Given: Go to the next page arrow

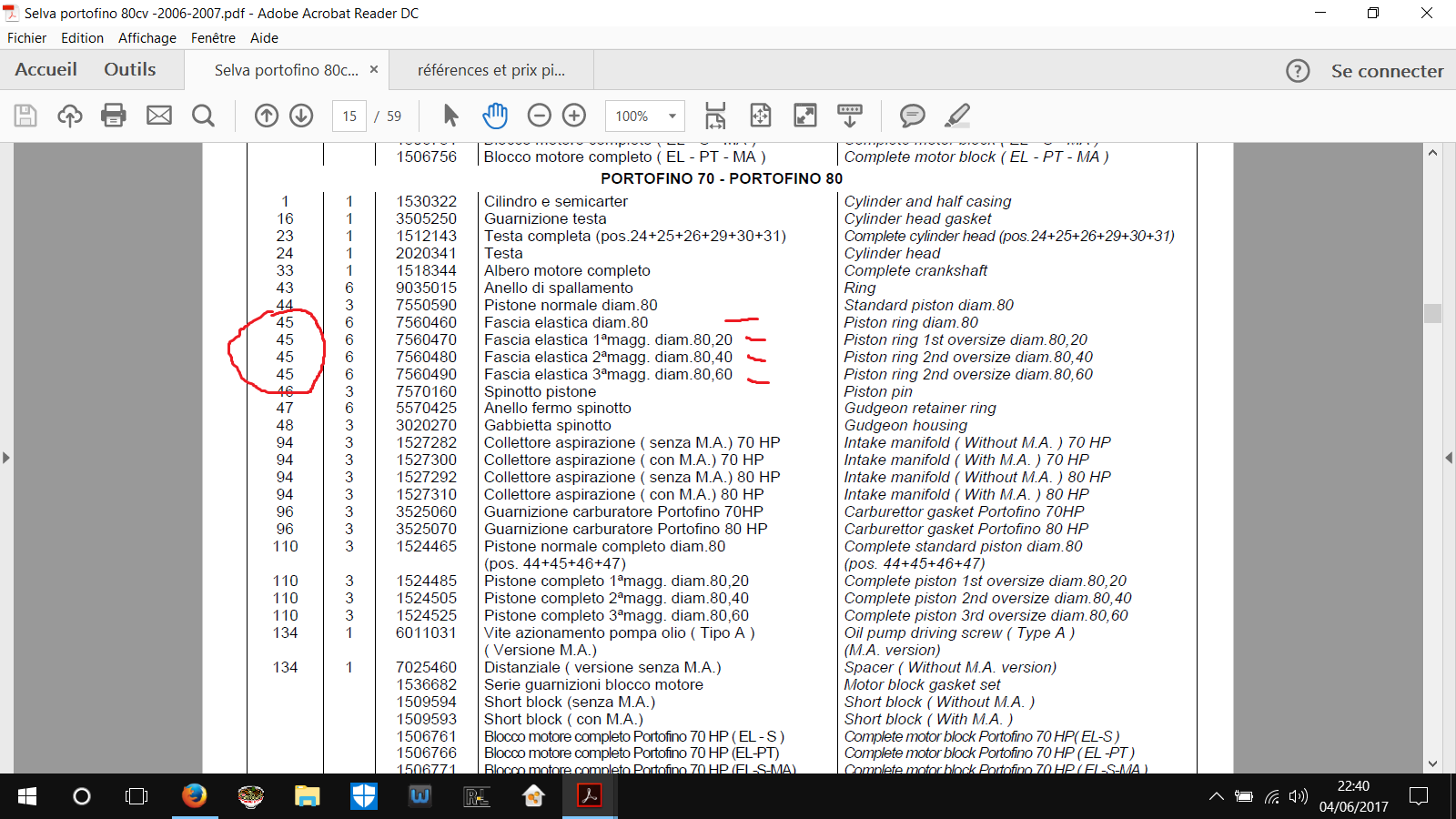Looking at the screenshot, I should pos(301,116).
